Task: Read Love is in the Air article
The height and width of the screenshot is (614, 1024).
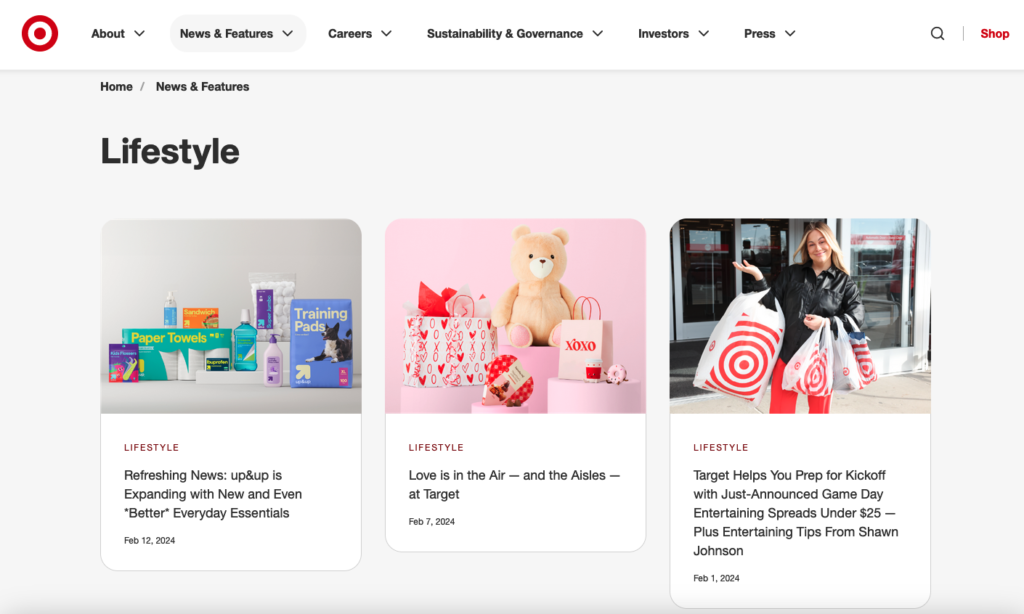Action: click(x=514, y=485)
